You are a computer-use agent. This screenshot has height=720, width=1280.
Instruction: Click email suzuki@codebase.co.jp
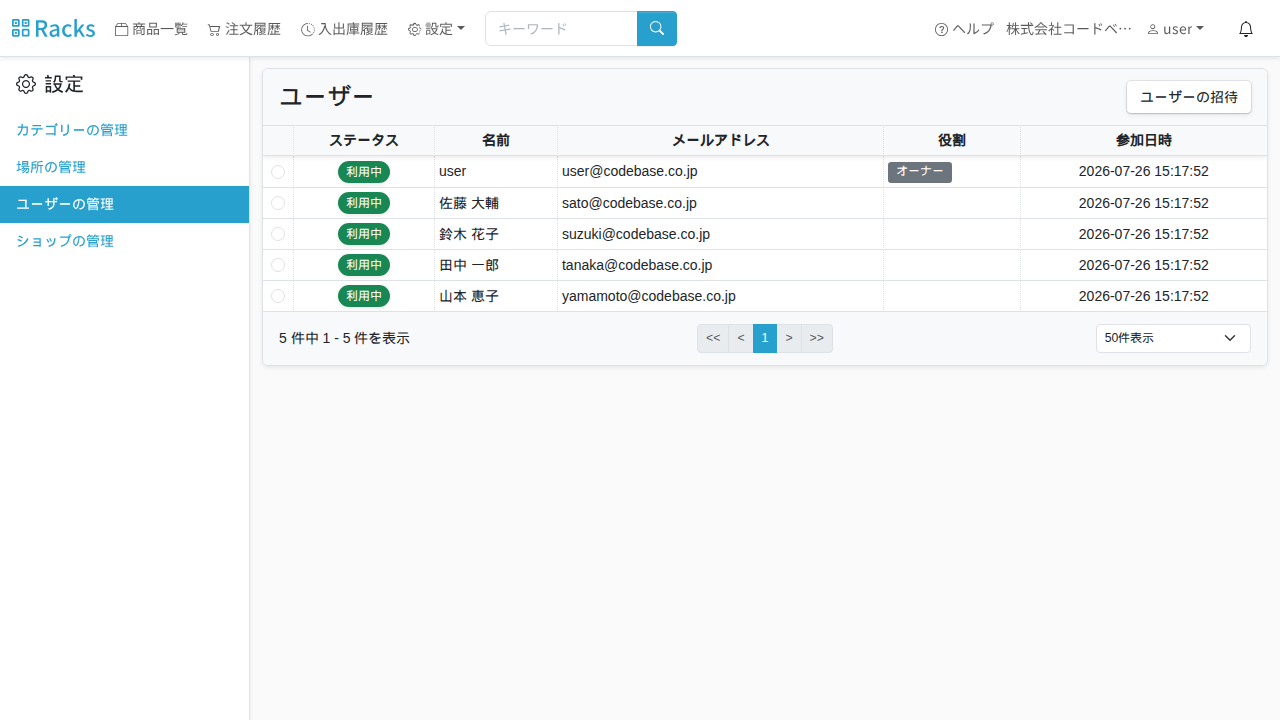click(636, 234)
